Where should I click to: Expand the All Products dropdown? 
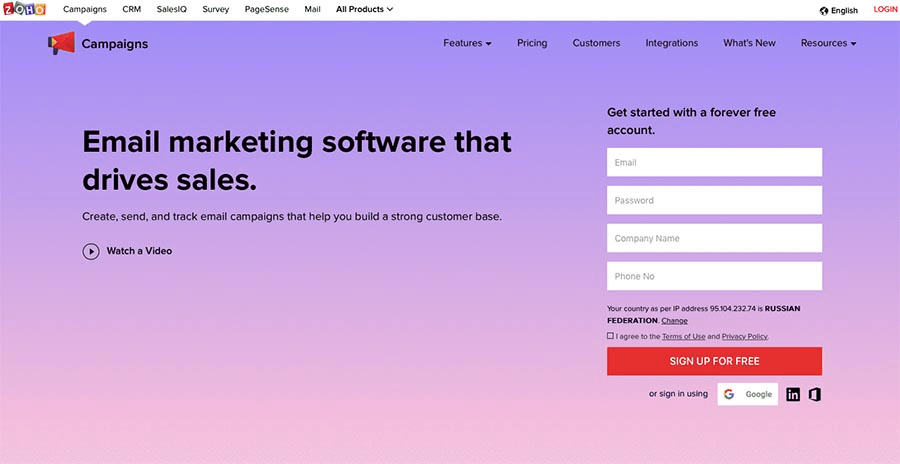pos(364,9)
